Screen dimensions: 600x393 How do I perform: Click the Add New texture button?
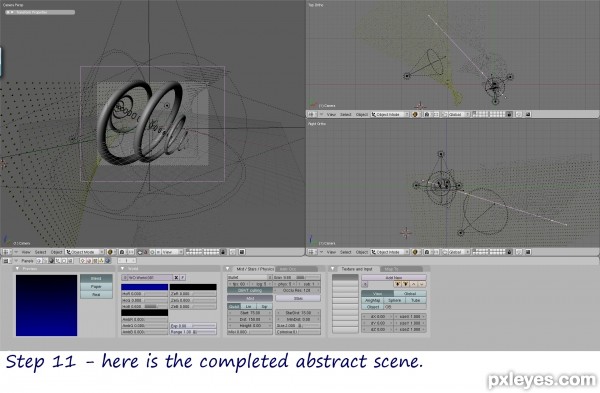(x=393, y=277)
